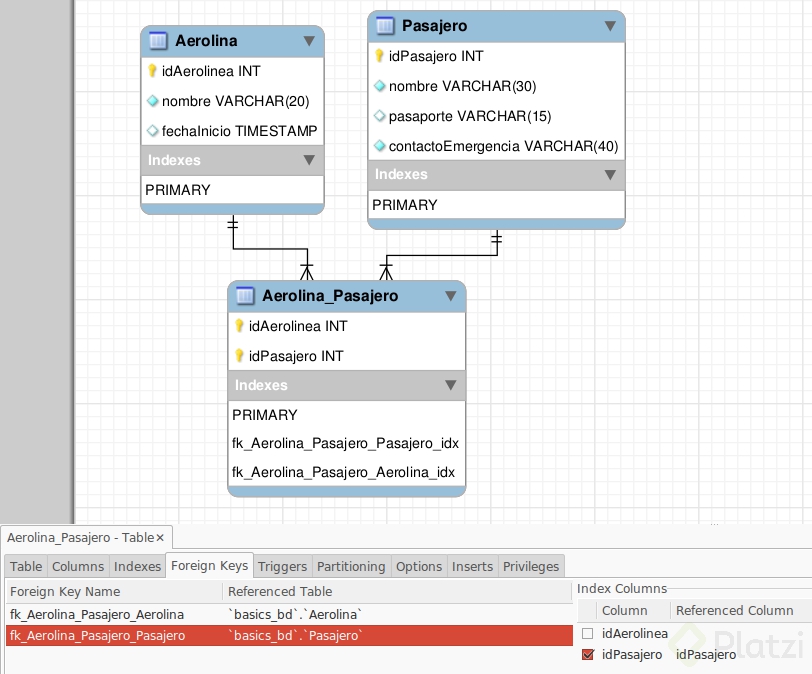Click the key icon beside idPasajero in Pasajero
This screenshot has height=674, width=812.
380,56
